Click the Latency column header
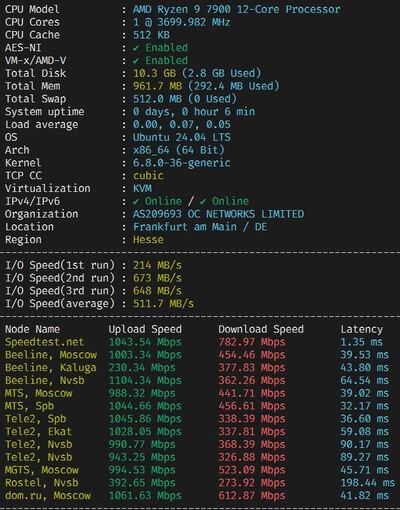The image size is (400, 510). (362, 329)
